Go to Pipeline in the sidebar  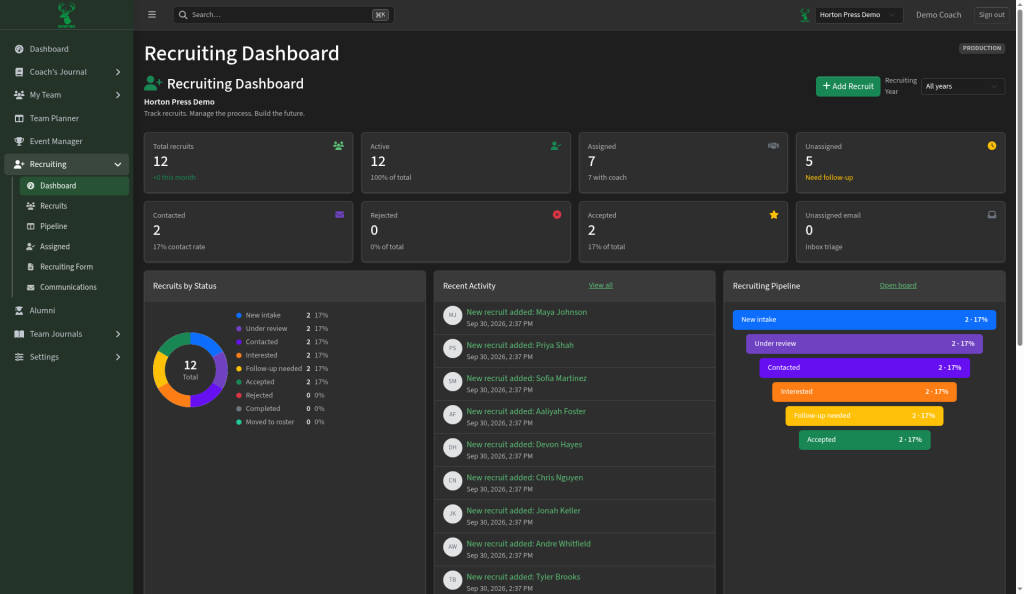[x=74, y=226]
